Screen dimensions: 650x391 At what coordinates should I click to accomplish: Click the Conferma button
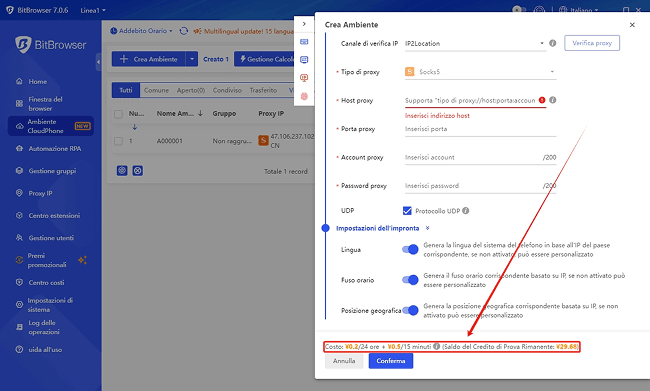point(391,361)
